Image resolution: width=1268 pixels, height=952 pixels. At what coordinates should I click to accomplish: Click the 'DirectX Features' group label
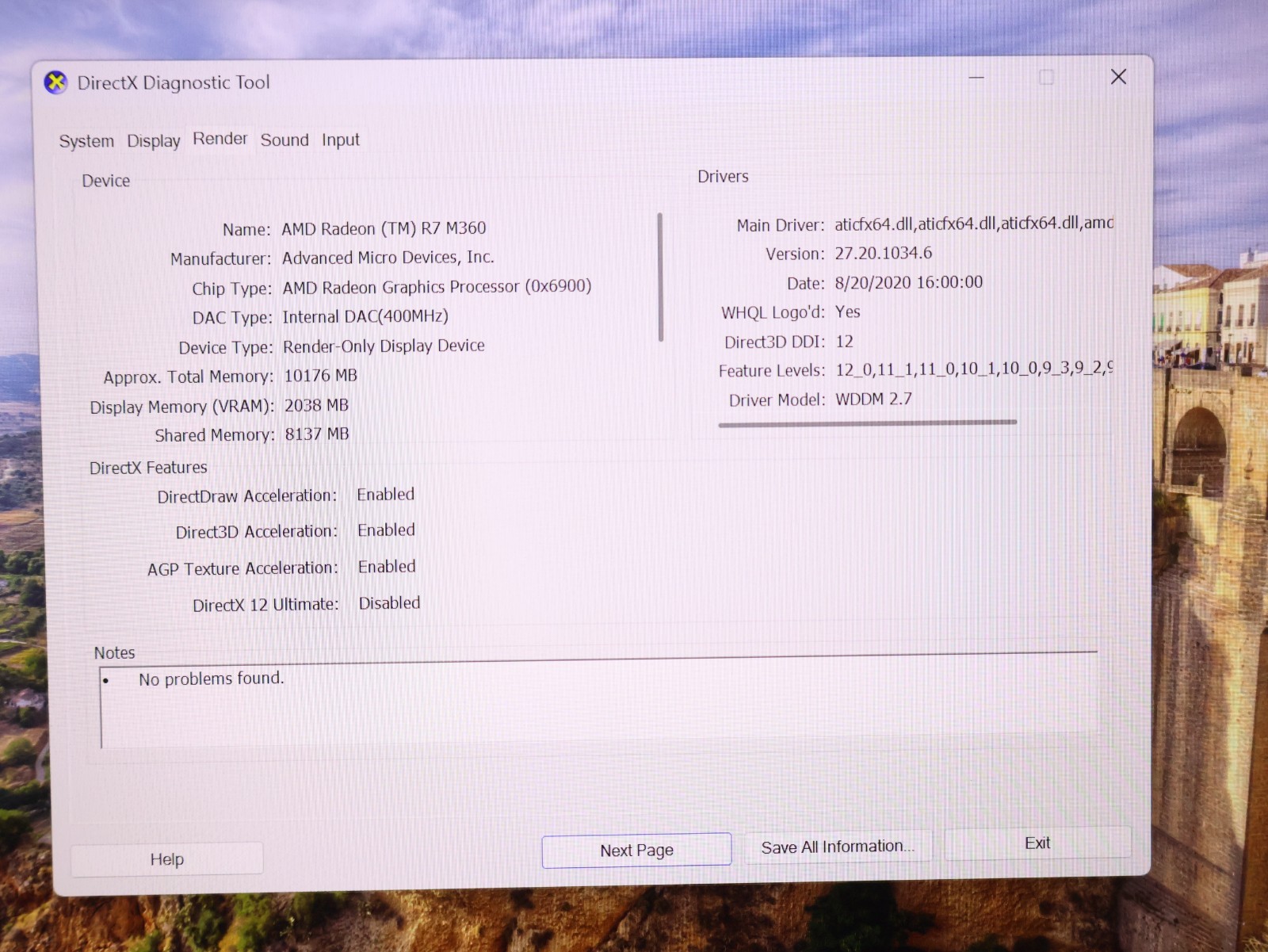[148, 468]
